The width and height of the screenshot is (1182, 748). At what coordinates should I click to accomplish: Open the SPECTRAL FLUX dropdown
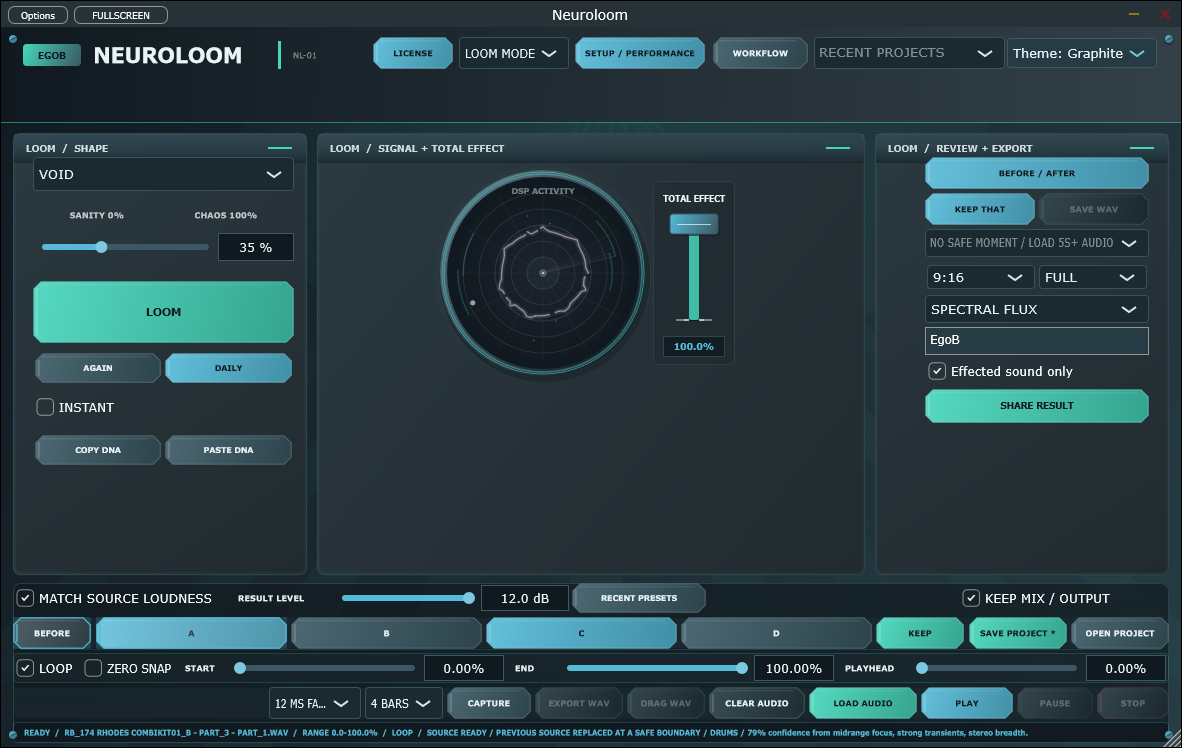click(1037, 309)
